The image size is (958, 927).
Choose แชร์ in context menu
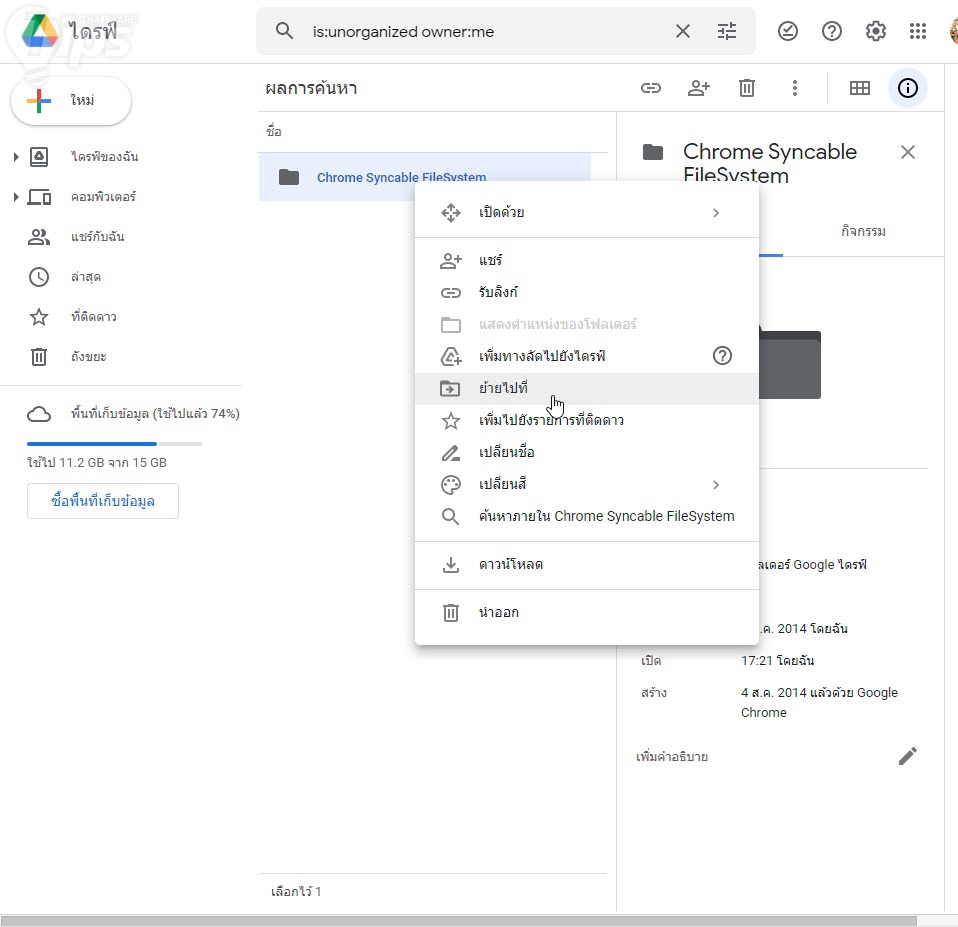pyautogui.click(x=587, y=260)
